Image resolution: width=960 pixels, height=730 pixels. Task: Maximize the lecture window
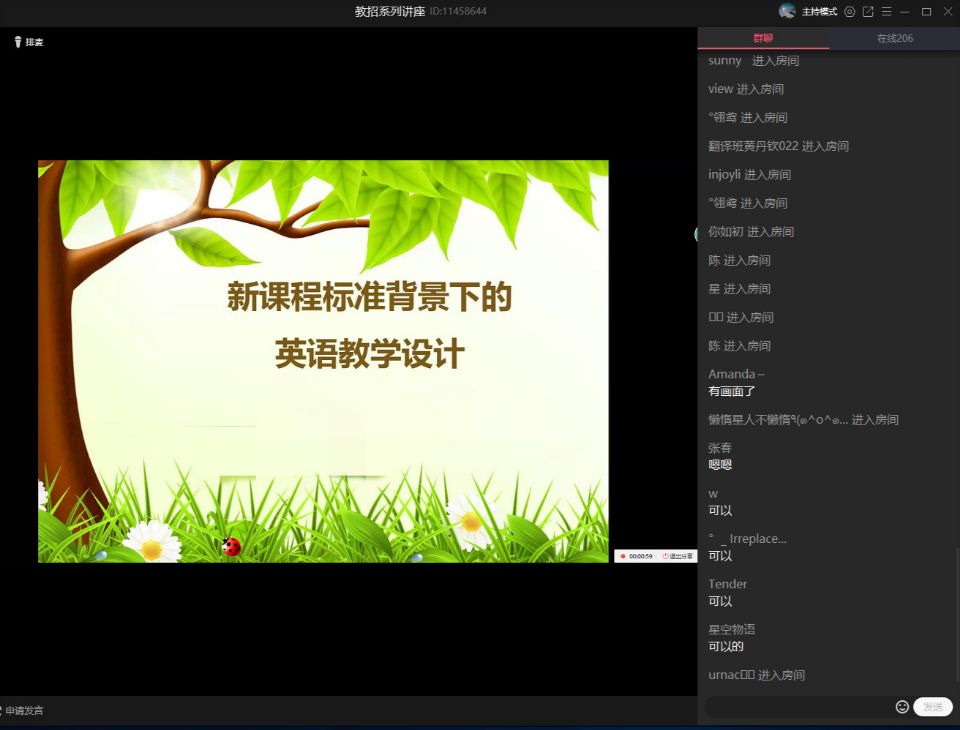pyautogui.click(x=926, y=12)
